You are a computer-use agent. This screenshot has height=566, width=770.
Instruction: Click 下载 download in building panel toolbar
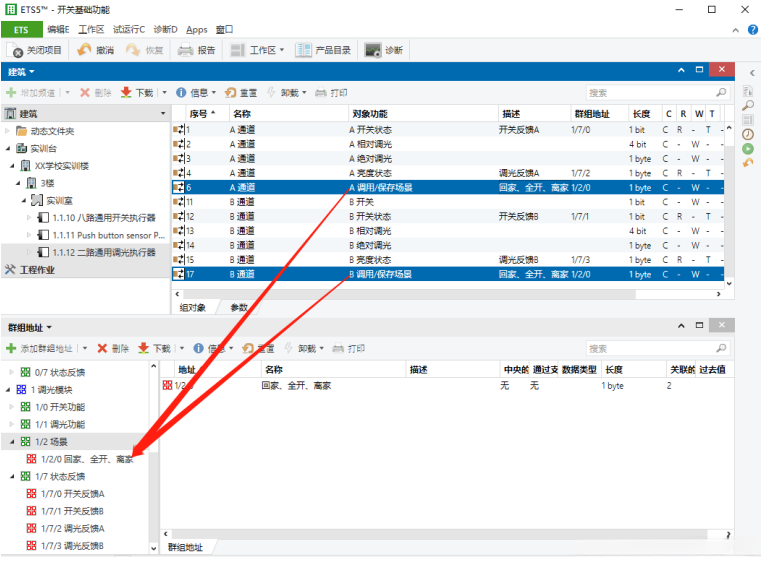pos(137,92)
